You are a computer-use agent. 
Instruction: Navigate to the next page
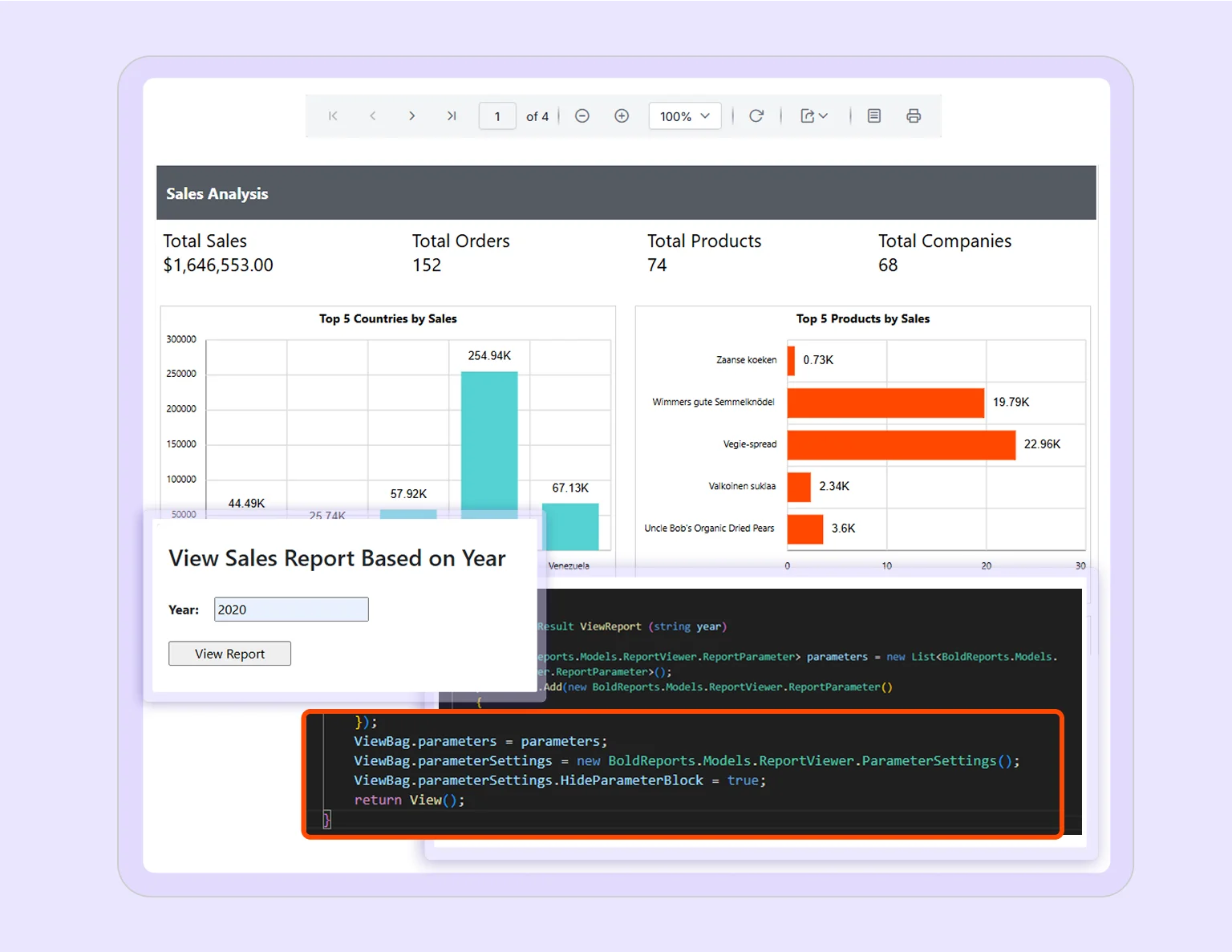[x=411, y=115]
